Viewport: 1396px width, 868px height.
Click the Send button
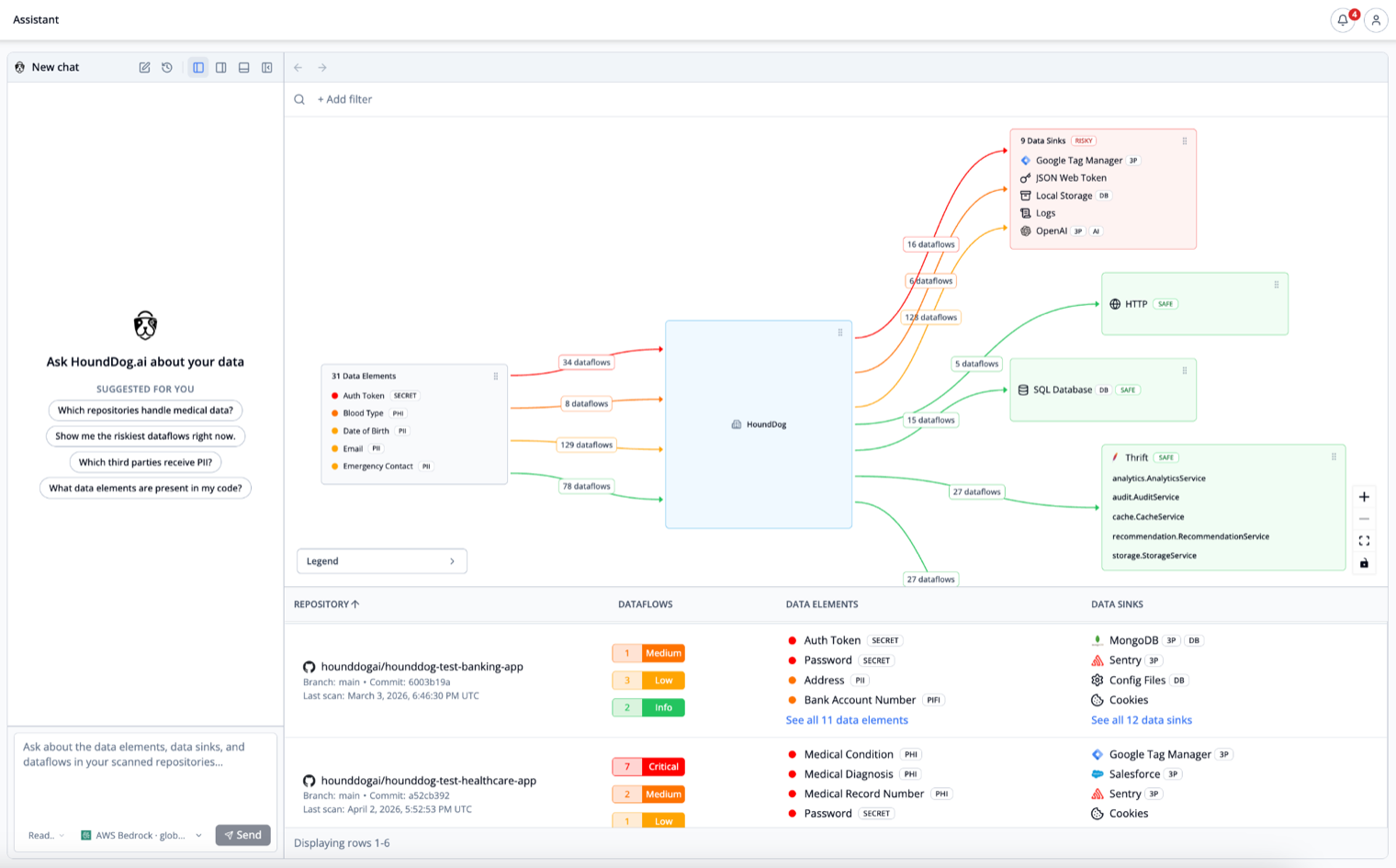coord(243,835)
